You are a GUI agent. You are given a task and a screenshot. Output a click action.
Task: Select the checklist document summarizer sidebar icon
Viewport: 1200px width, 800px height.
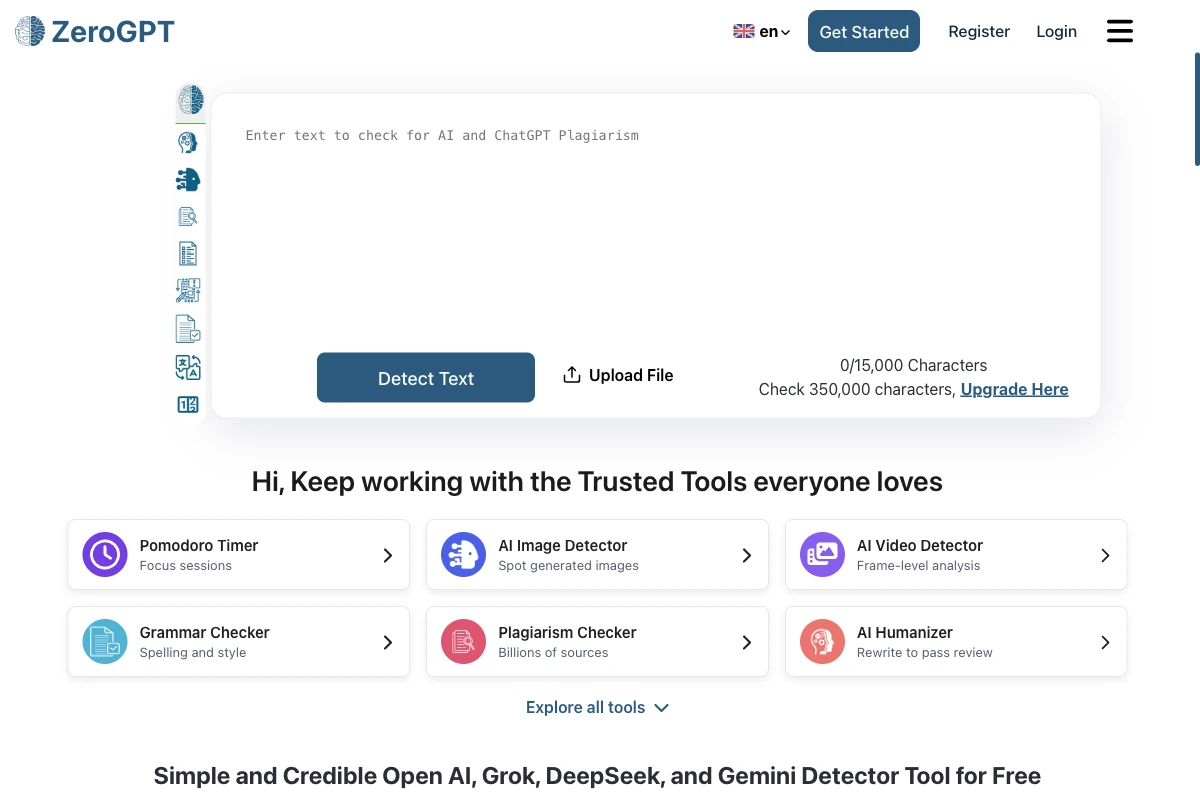[x=188, y=254]
